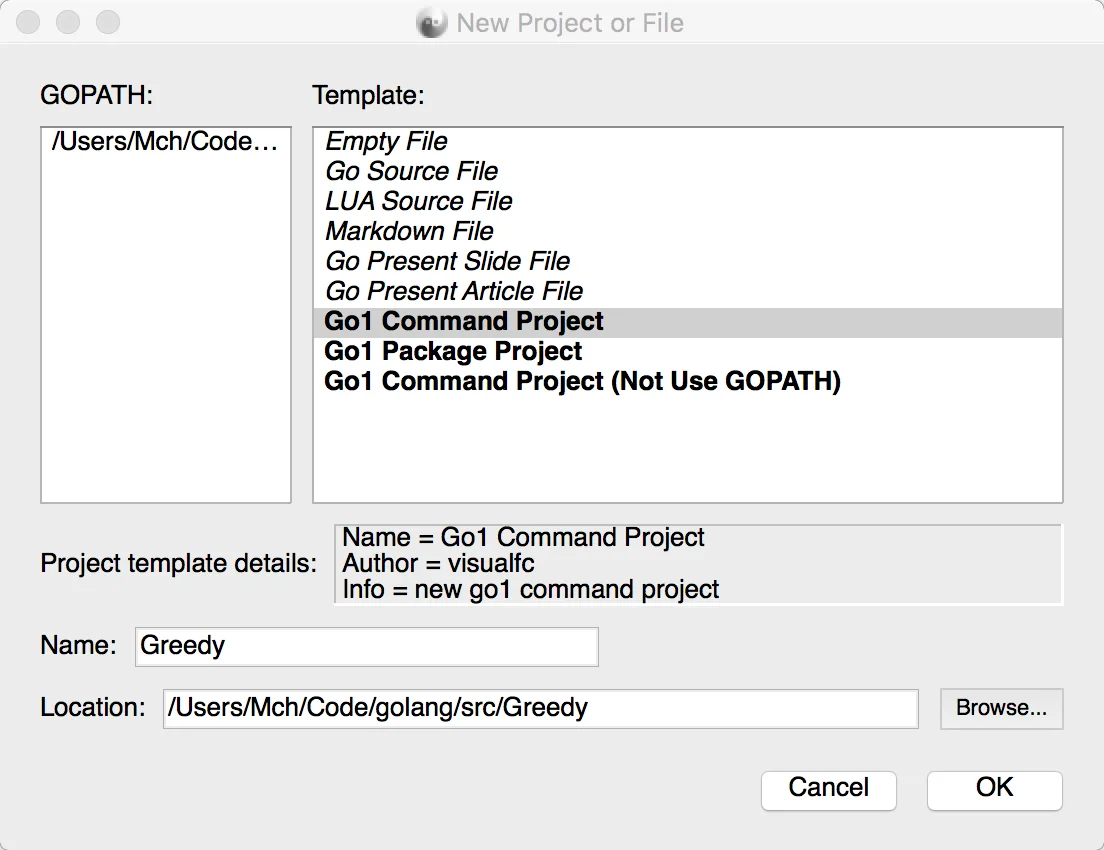Select the highlighted Go1 Command Project entry
The width and height of the screenshot is (1104, 850).
687,322
